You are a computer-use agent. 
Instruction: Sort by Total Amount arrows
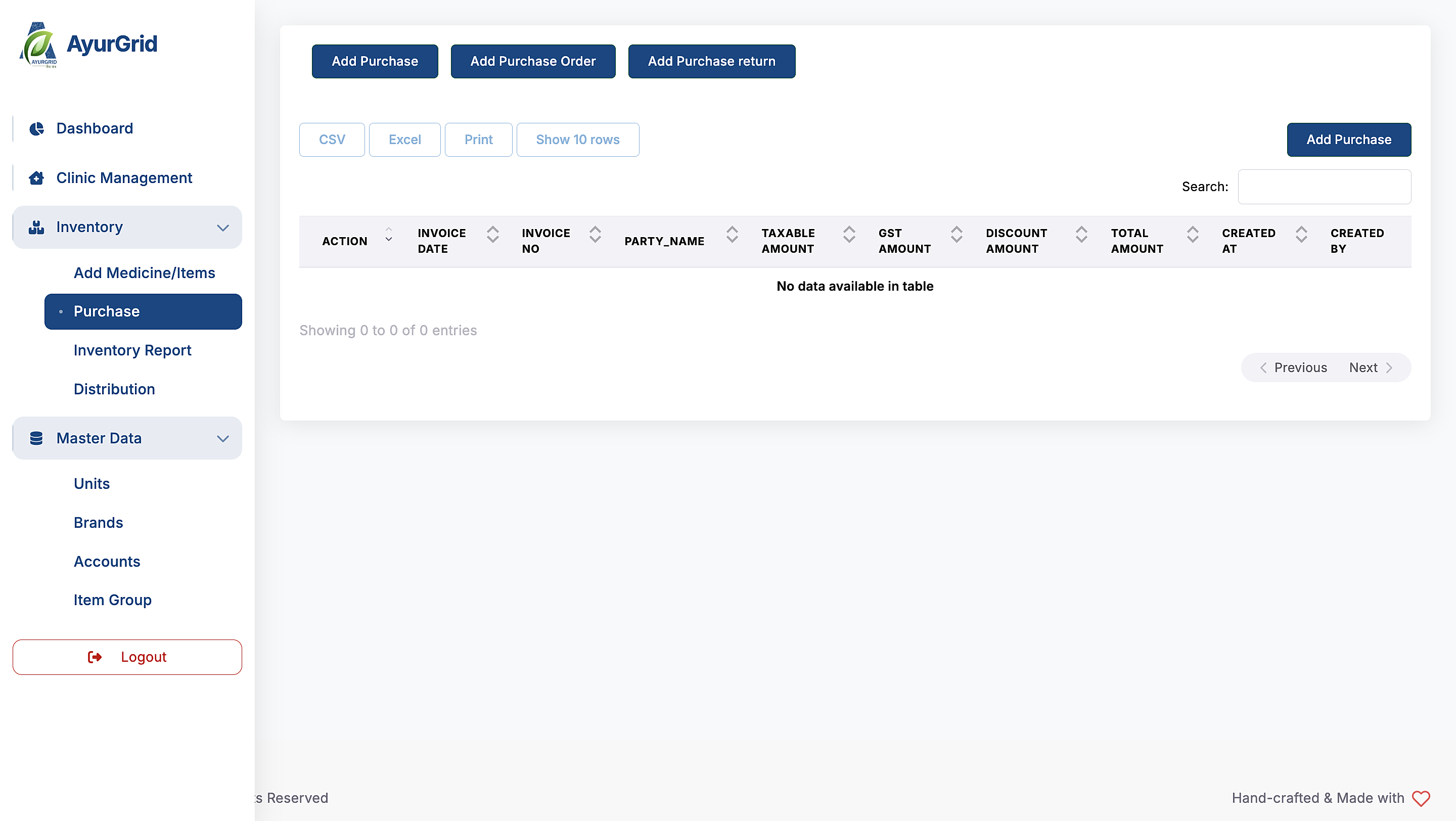click(1193, 235)
